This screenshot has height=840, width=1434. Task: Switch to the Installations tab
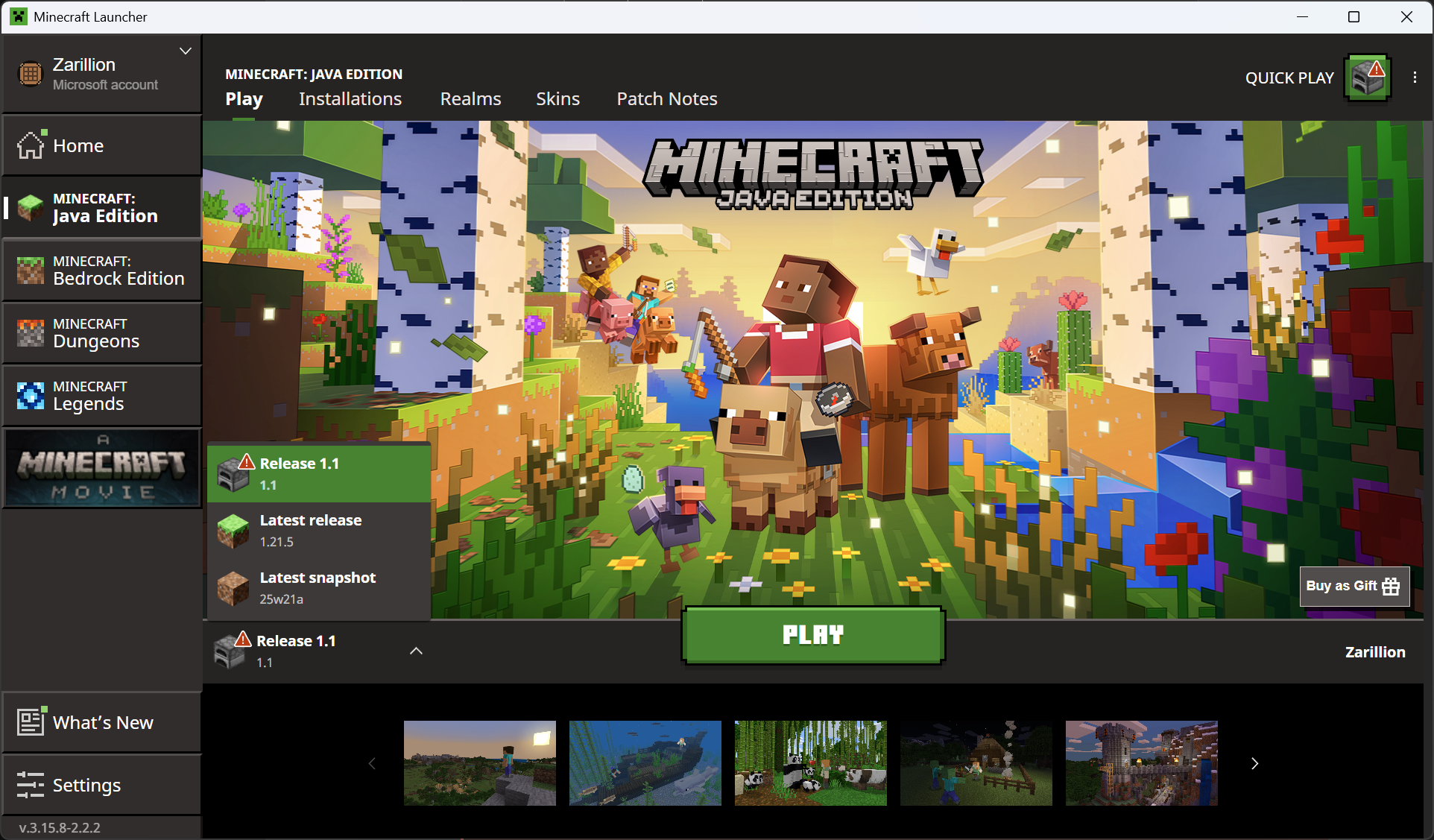[350, 99]
